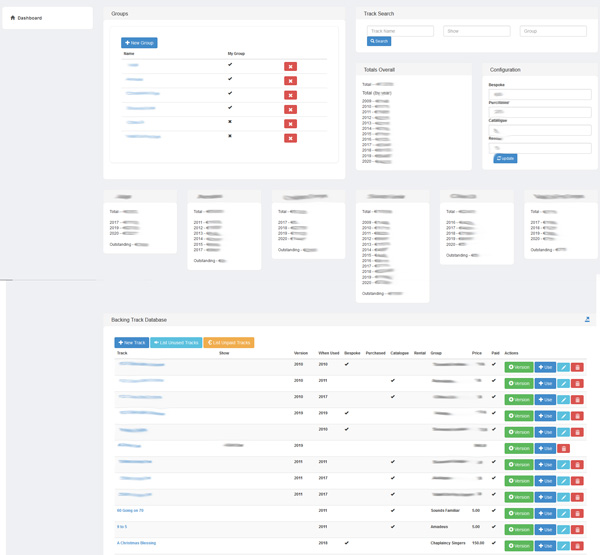Delete the track row that has no edit button
Screen dimensions: 600x555
(x=564, y=449)
